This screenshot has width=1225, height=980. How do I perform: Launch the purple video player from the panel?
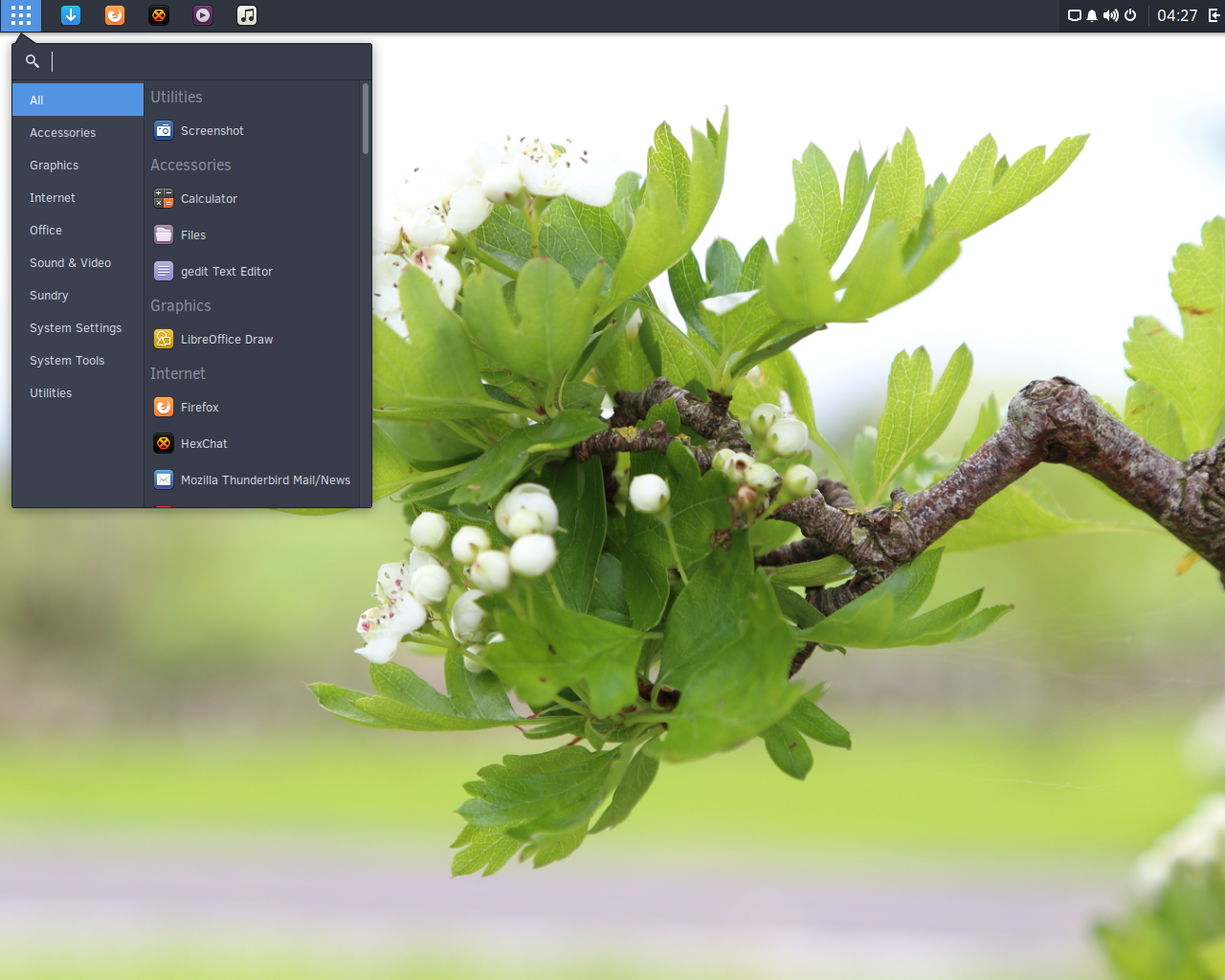pyautogui.click(x=203, y=15)
